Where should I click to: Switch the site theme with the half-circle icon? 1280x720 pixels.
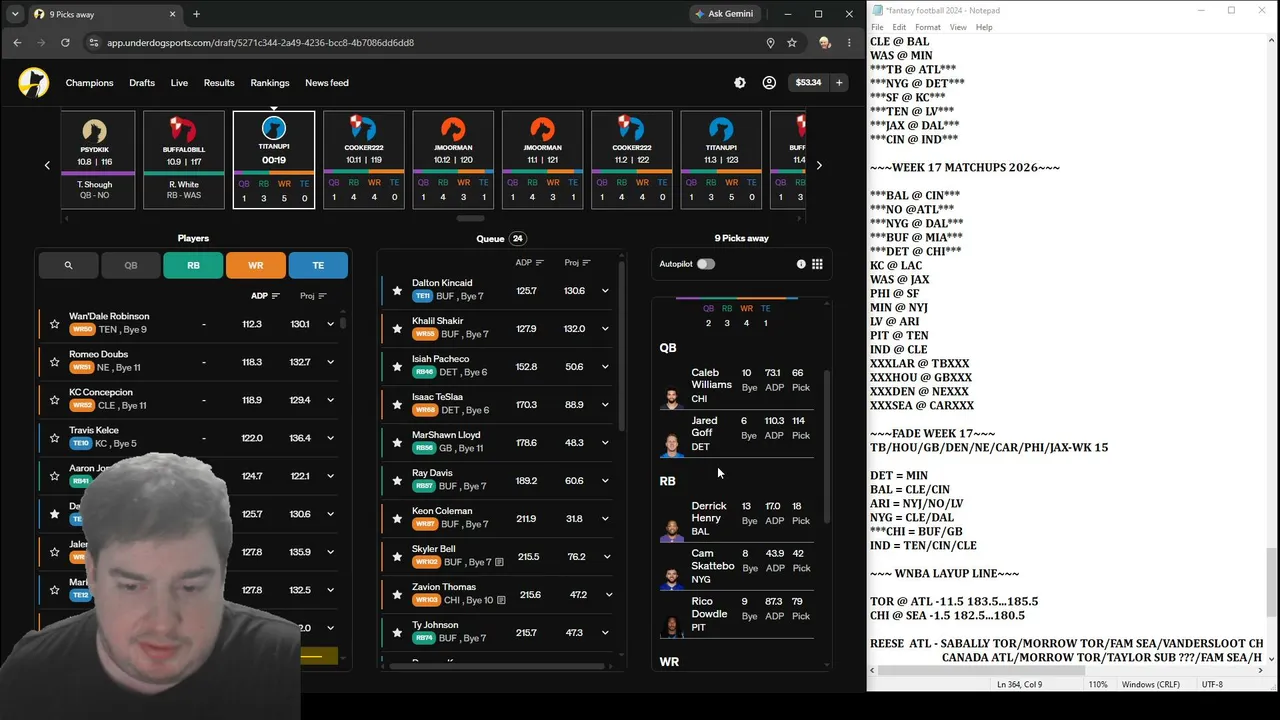pos(740,83)
